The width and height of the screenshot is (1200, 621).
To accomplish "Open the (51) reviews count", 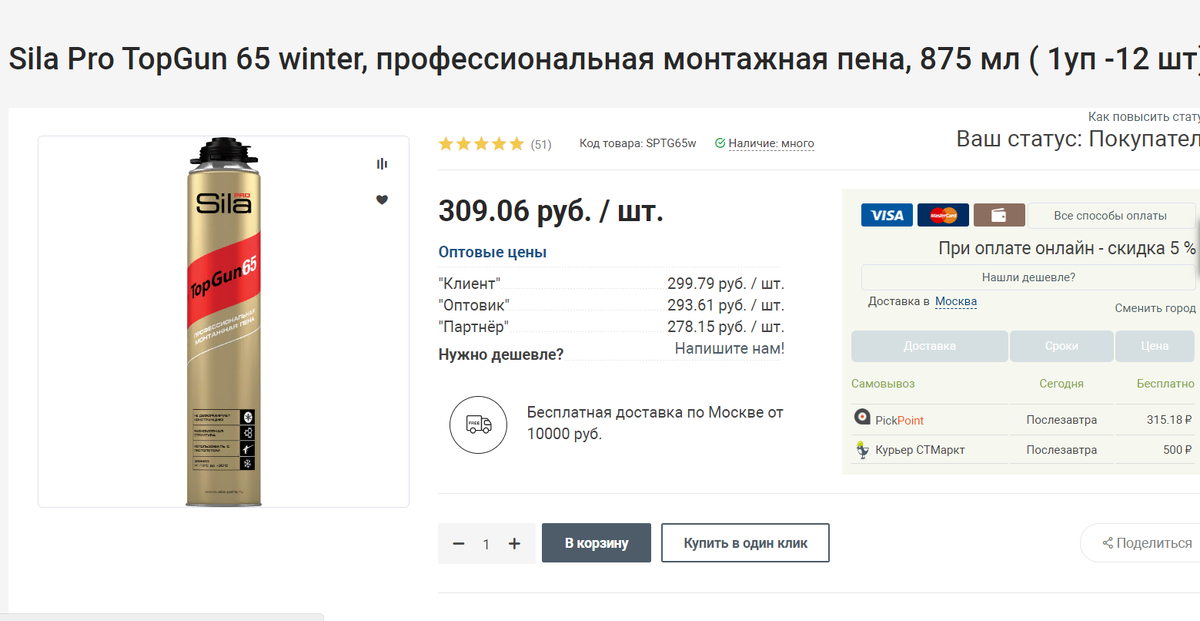I will point(541,144).
